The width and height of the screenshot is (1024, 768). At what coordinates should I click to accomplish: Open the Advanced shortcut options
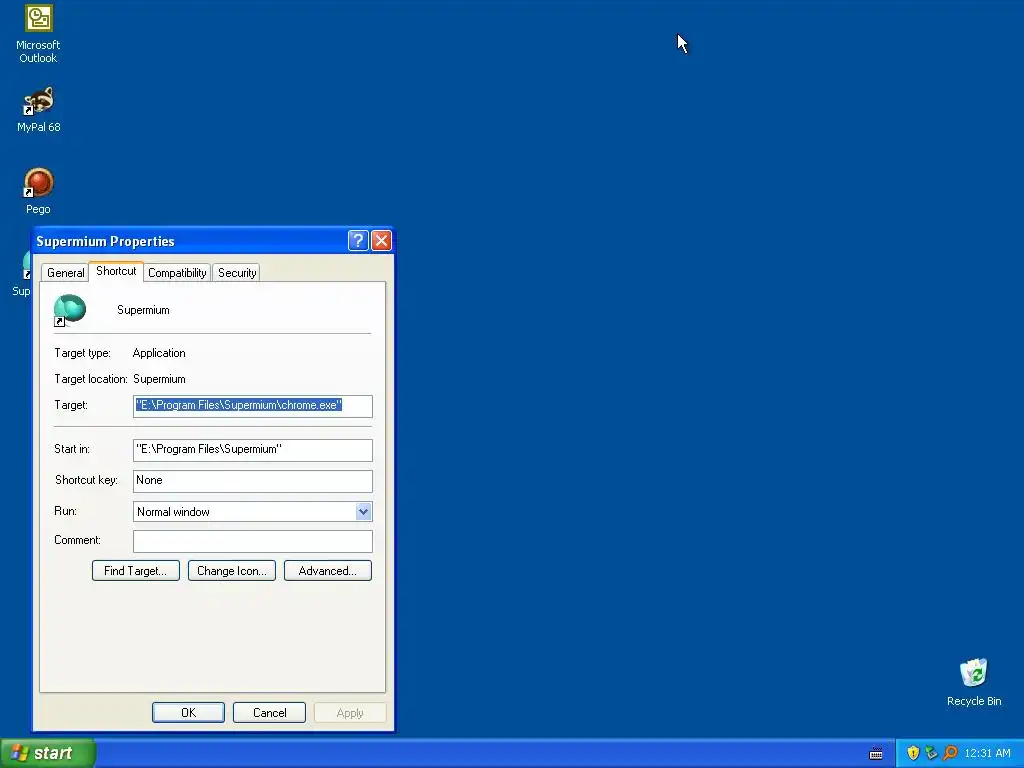coord(328,571)
